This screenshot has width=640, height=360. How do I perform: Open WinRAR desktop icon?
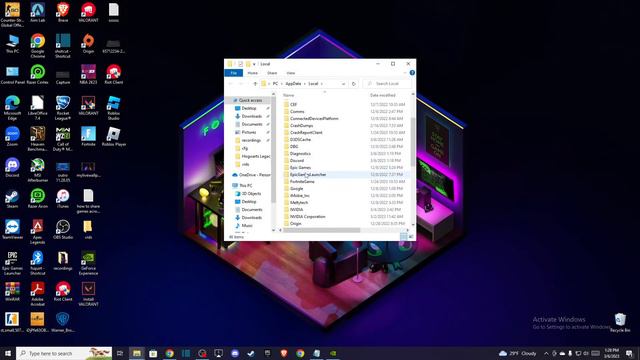(x=12, y=292)
